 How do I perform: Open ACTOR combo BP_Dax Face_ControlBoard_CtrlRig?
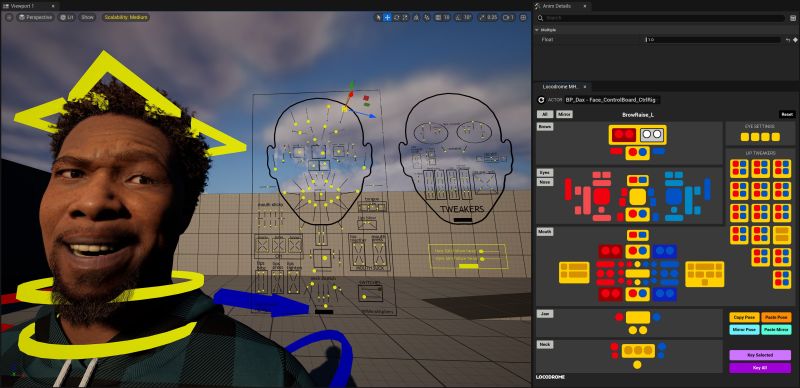tap(612, 100)
